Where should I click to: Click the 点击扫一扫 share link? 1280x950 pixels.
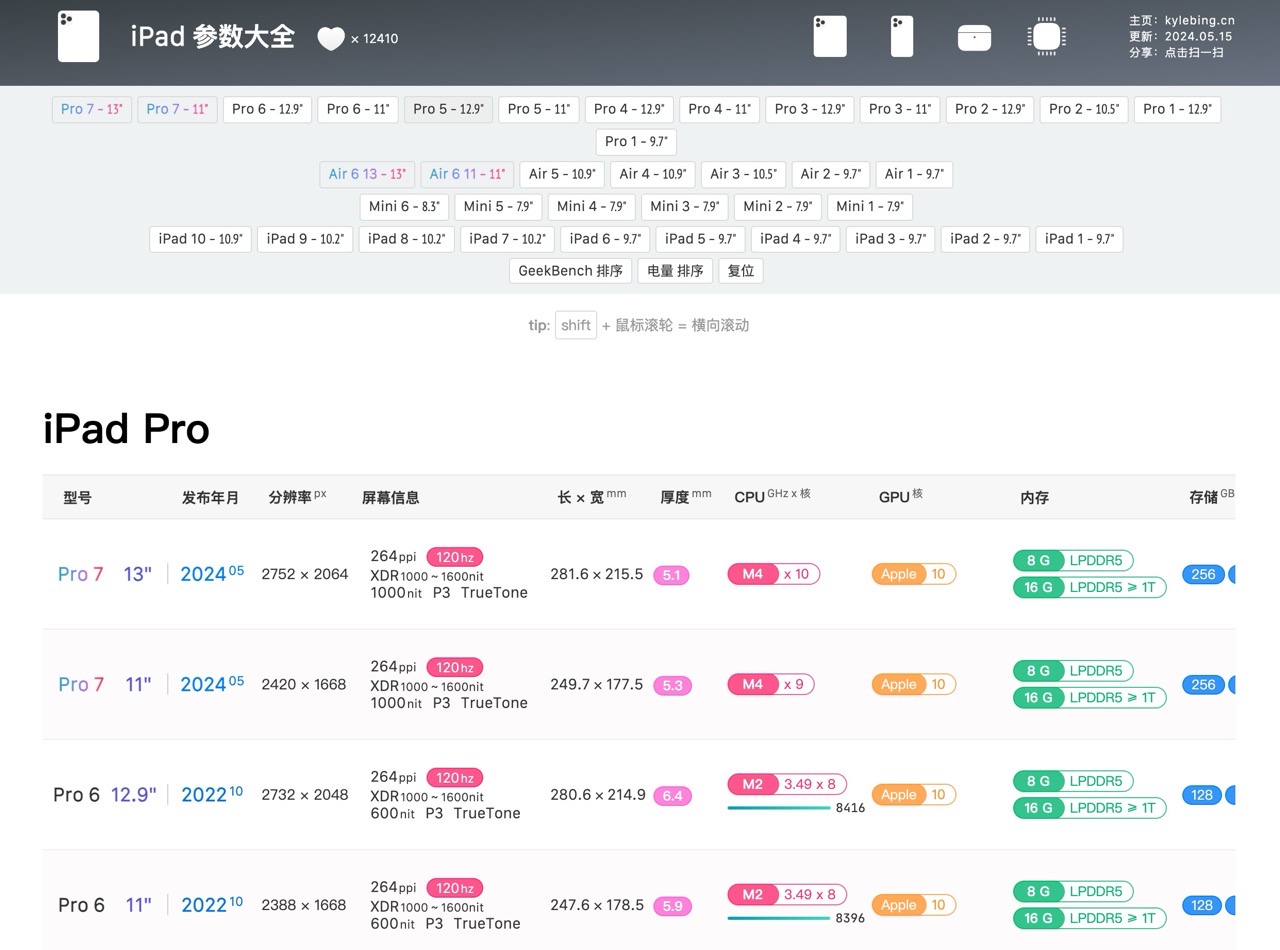pos(1194,52)
